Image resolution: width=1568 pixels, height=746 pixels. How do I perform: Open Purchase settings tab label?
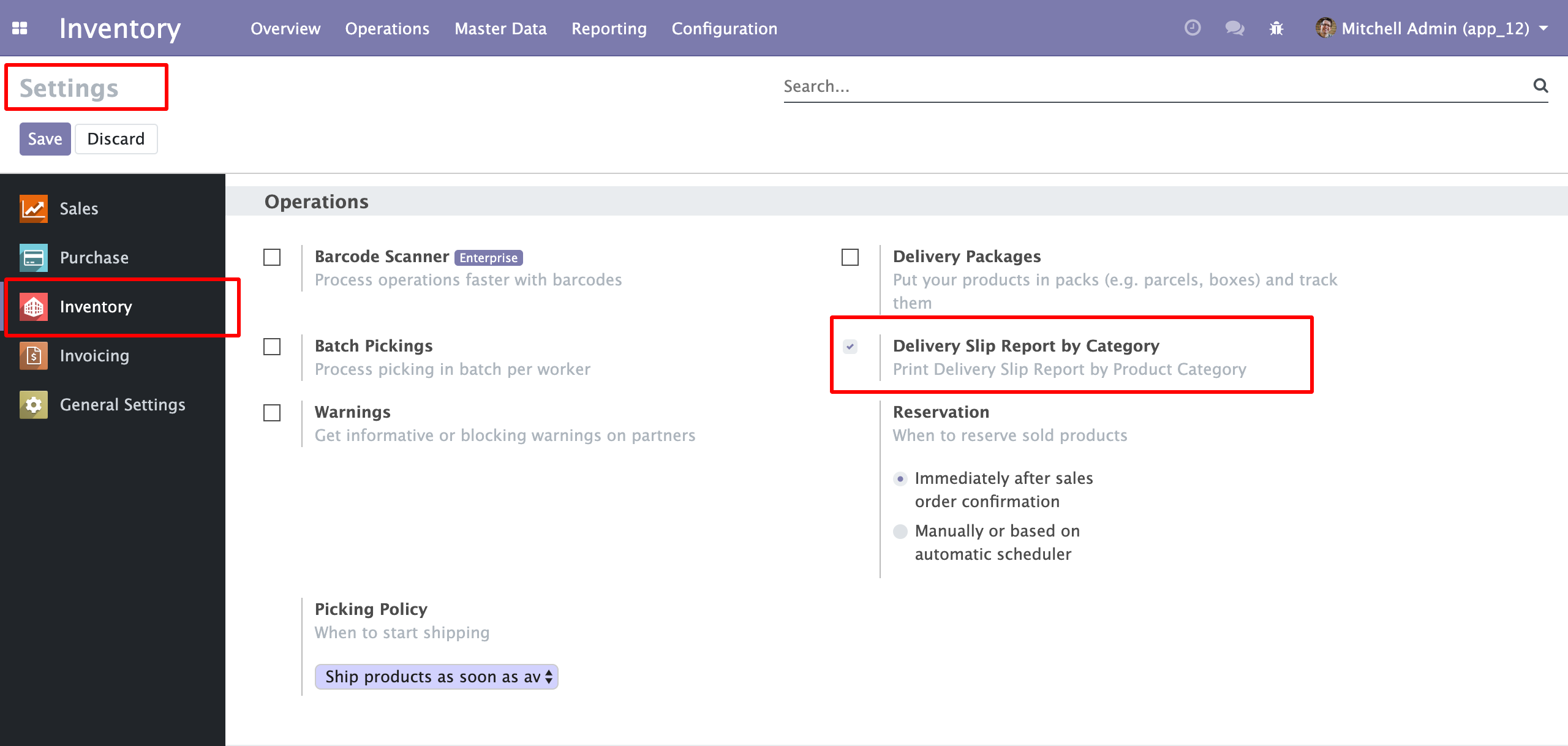tap(94, 258)
